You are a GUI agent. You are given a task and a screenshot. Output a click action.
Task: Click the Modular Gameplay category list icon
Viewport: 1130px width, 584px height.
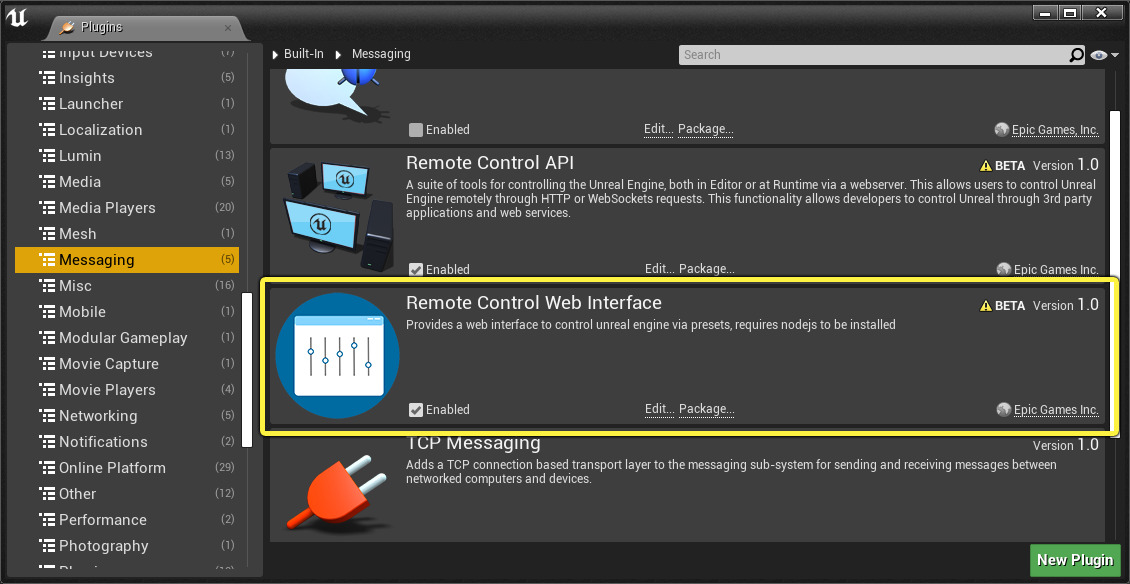point(47,337)
